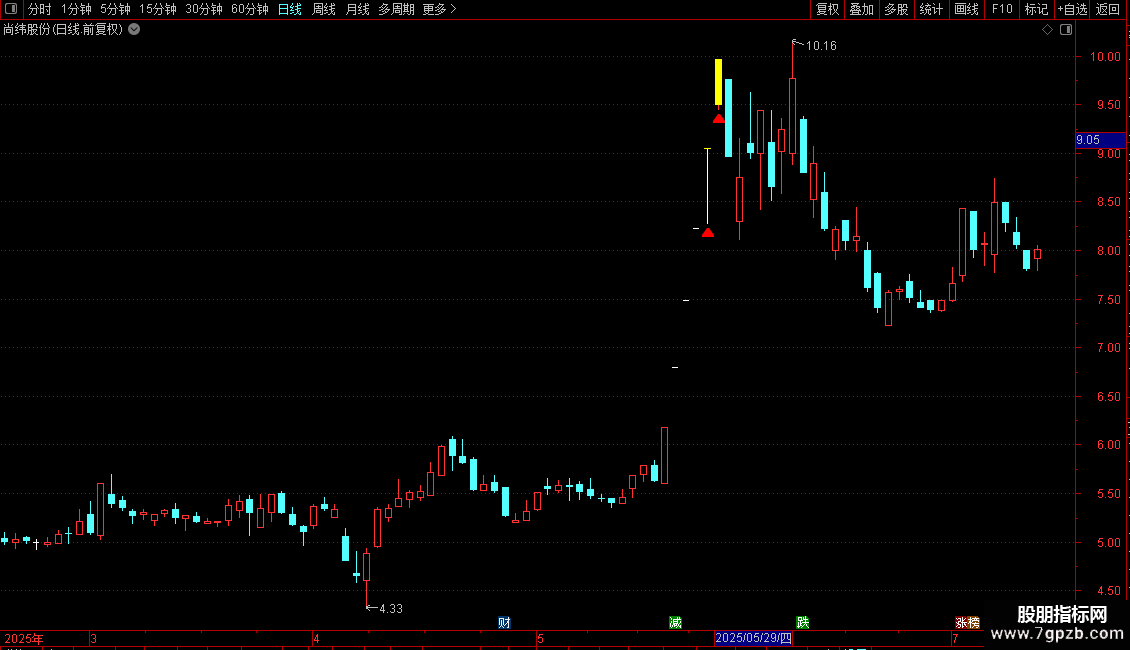The image size is (1130, 650).
Task: Click the 标记 mark button
Action: [1036, 9]
